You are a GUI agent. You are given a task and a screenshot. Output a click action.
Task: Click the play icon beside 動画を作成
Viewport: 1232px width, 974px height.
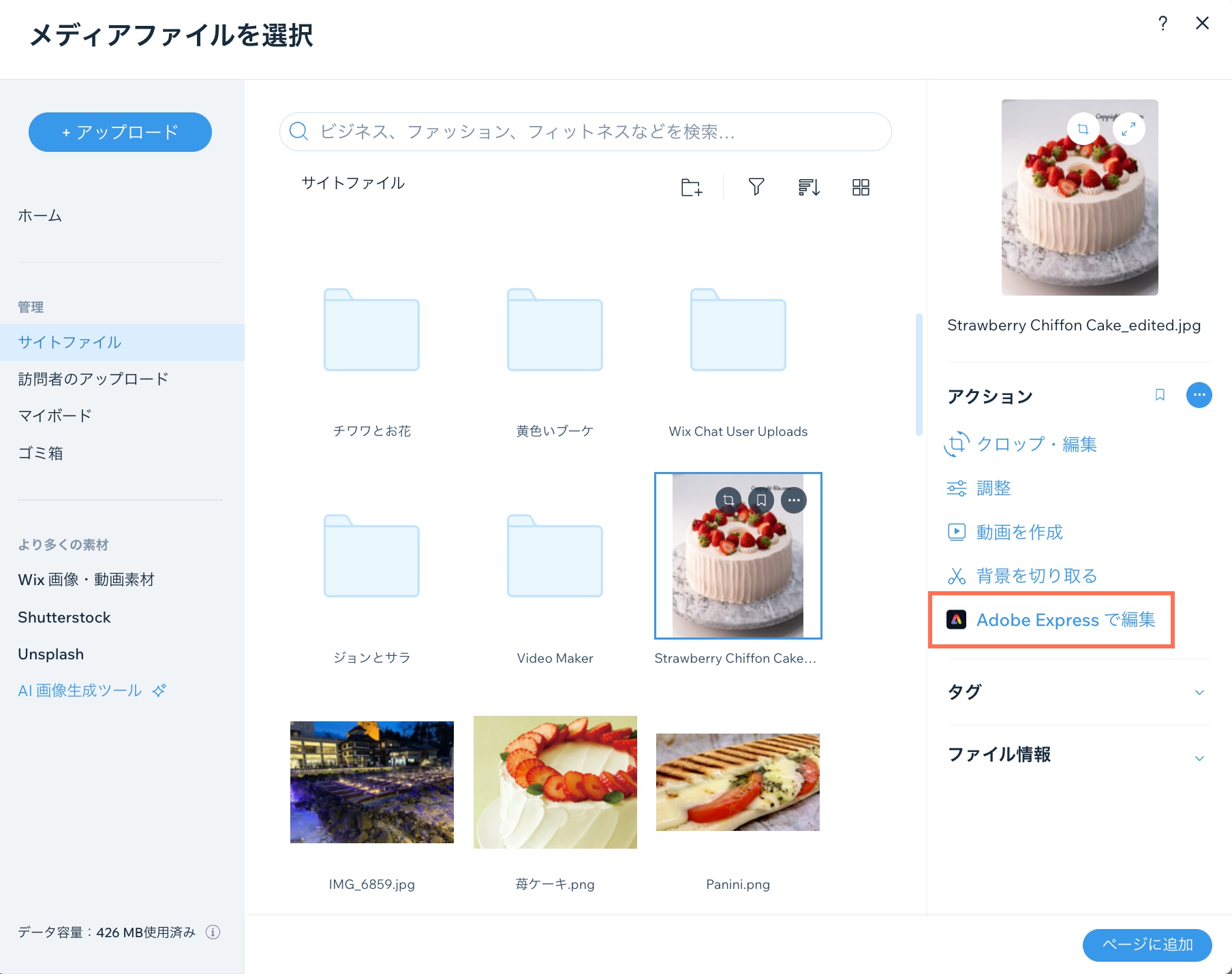tap(957, 532)
